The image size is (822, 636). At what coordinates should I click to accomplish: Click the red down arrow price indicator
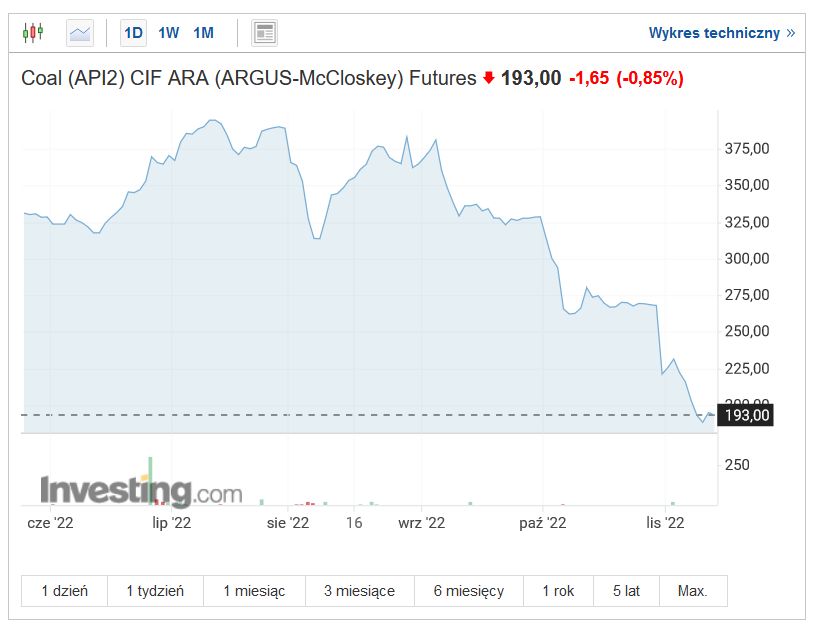tap(489, 78)
